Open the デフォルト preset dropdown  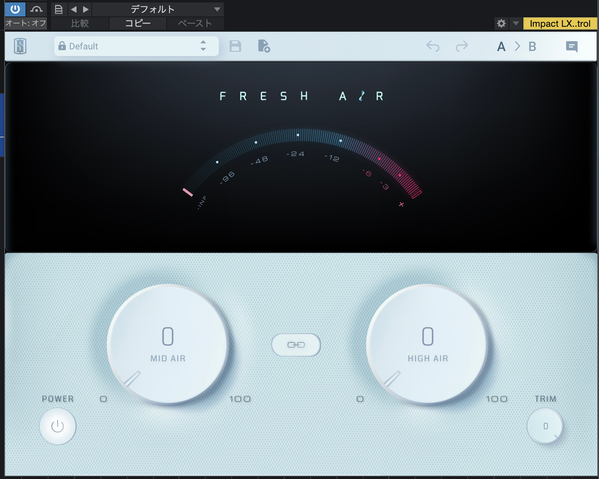coord(158,9)
